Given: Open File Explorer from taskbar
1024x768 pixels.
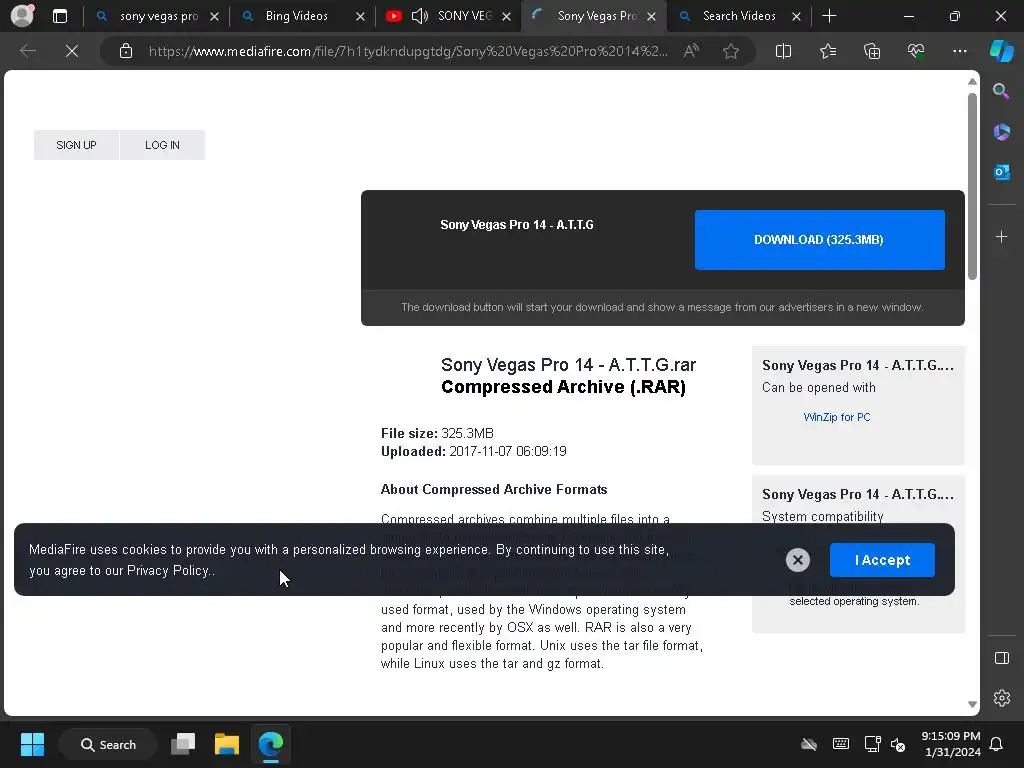Looking at the screenshot, I should pos(227,744).
